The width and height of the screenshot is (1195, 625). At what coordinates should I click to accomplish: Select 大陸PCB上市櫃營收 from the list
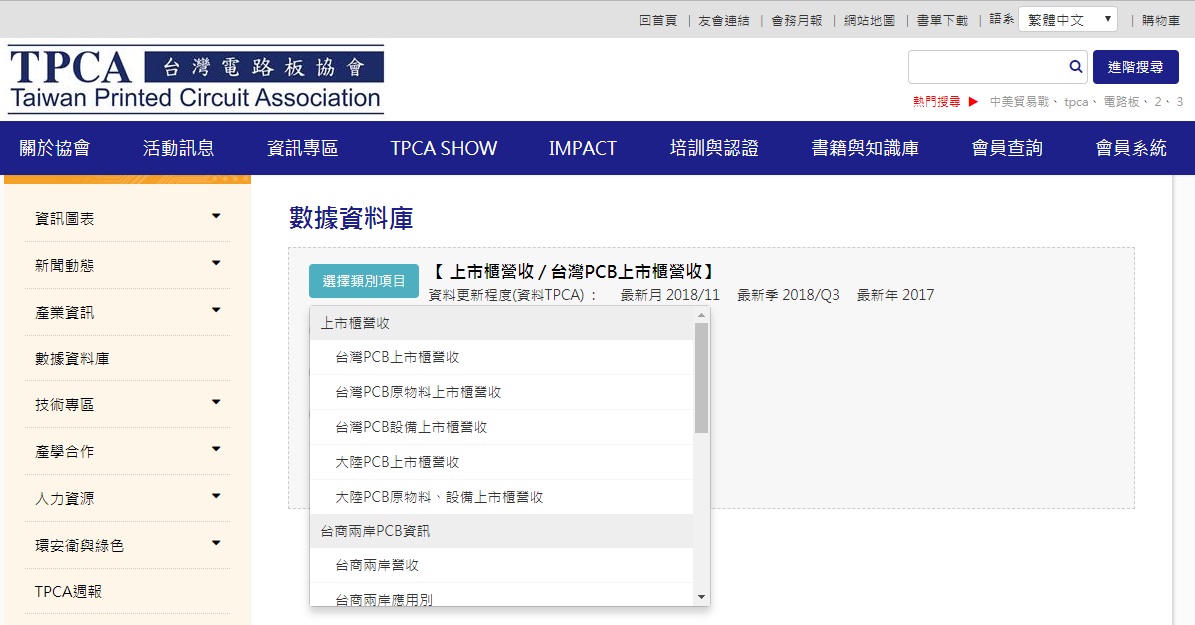[x=501, y=462]
